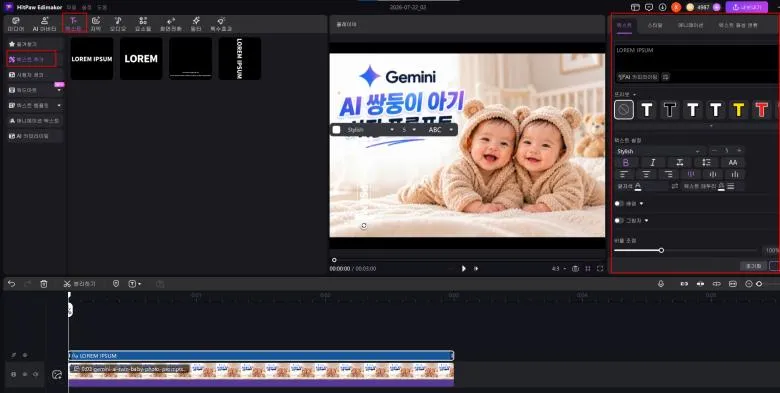Align text right in text settings
The height and width of the screenshot is (393, 780).
669,175
